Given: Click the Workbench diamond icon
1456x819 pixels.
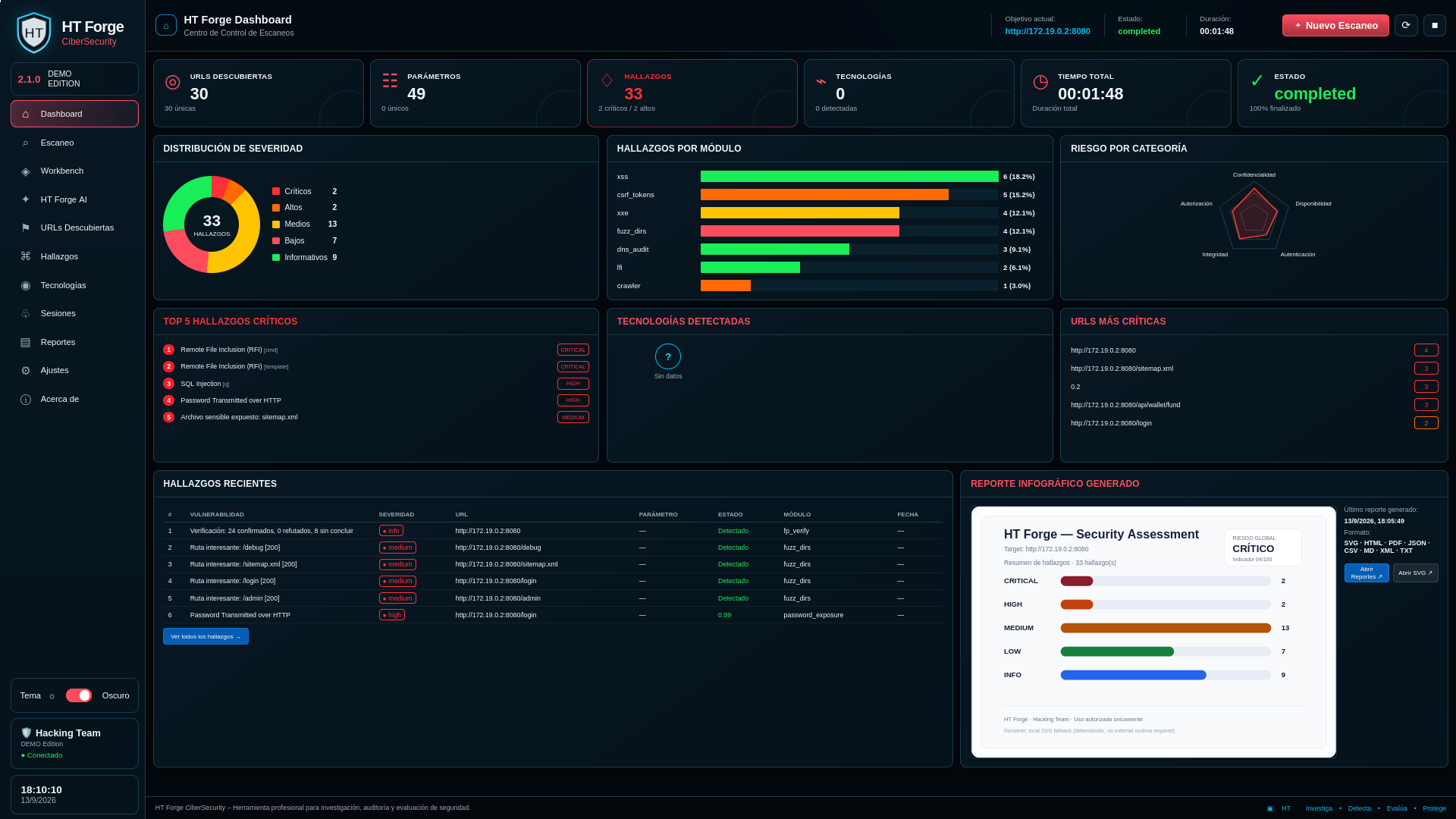Looking at the screenshot, I should tap(26, 171).
